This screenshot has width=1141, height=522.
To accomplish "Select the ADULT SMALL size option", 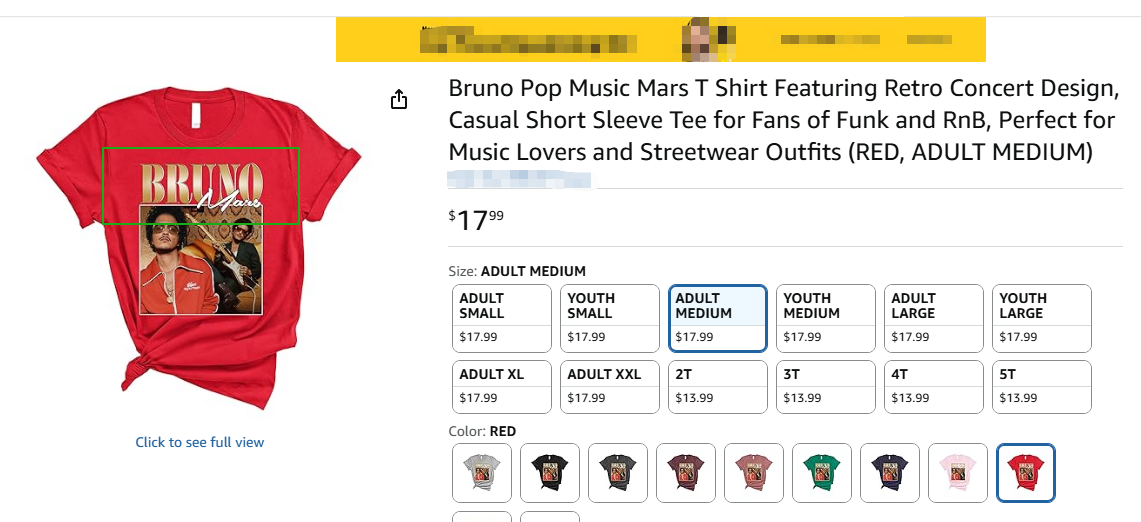I will click(502, 318).
